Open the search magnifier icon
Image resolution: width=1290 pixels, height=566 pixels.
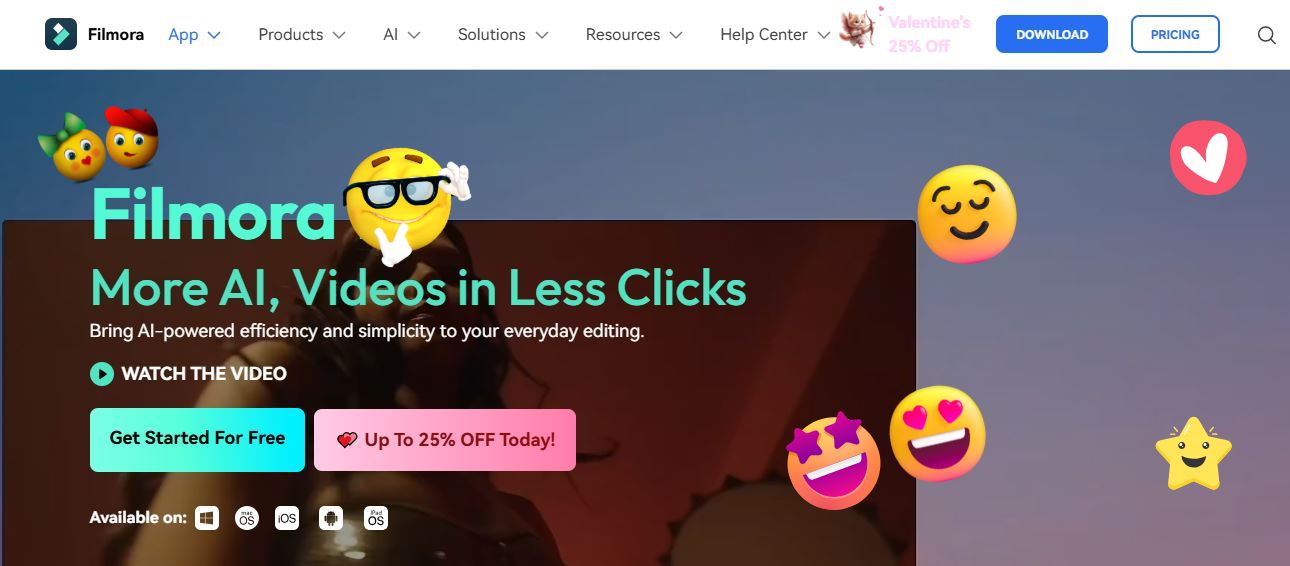[1266, 35]
